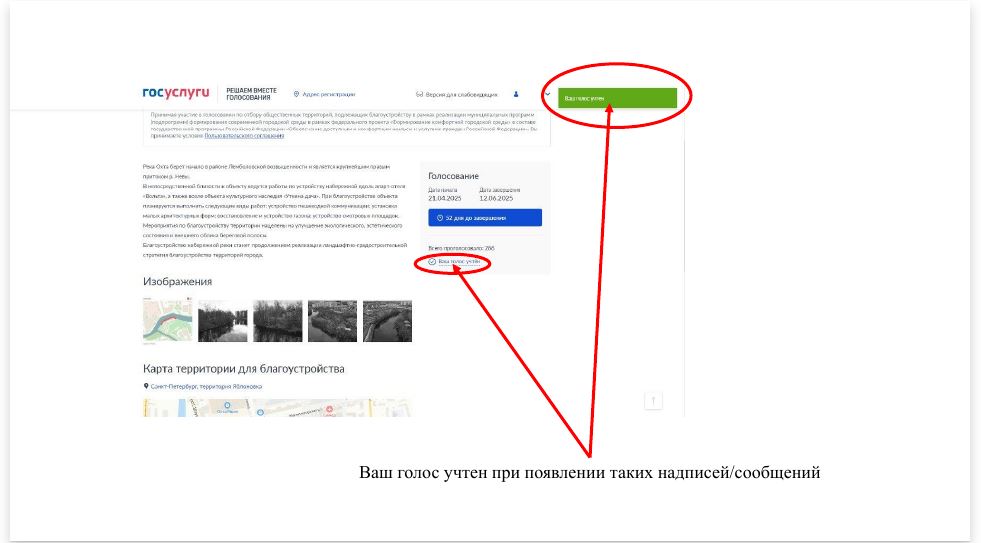The height and width of the screenshot is (543, 981).
Task: Open the map scheme image thumbnail
Action: tap(168, 321)
